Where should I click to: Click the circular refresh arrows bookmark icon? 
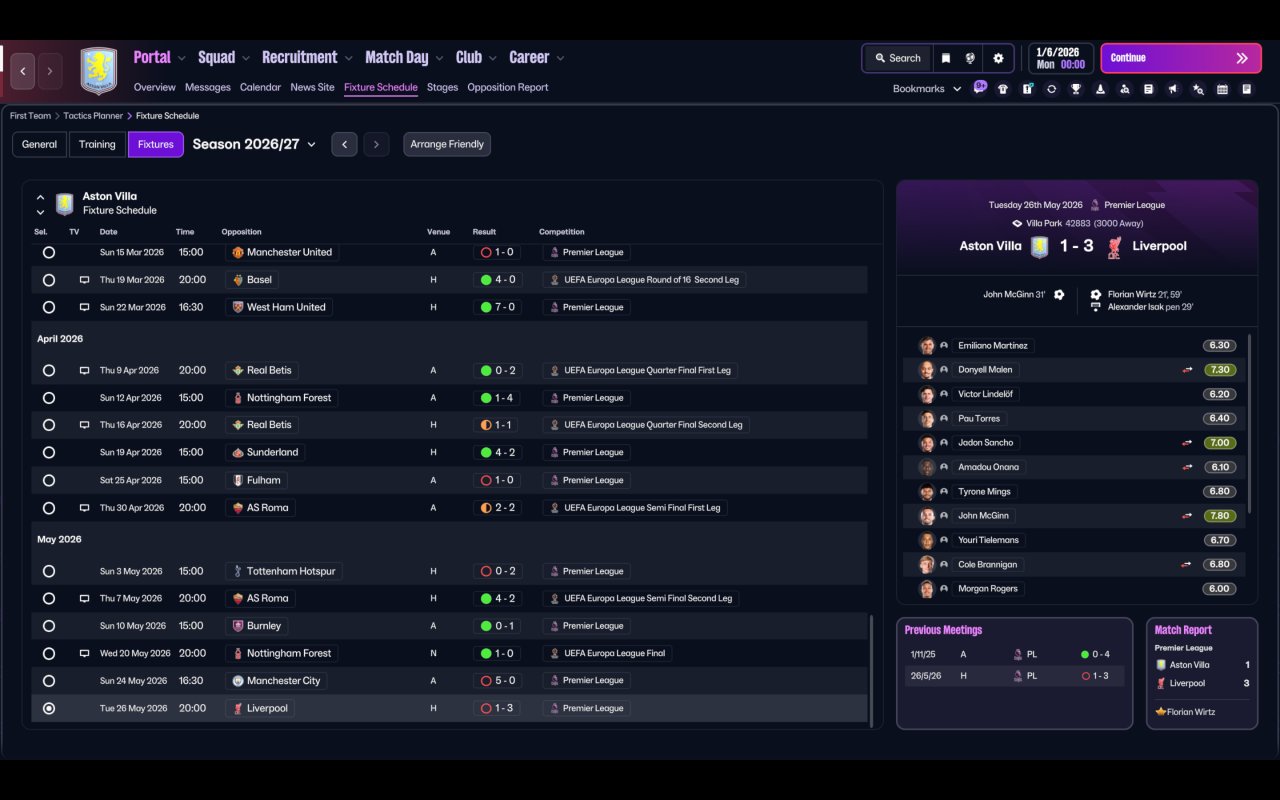pyautogui.click(x=1051, y=89)
